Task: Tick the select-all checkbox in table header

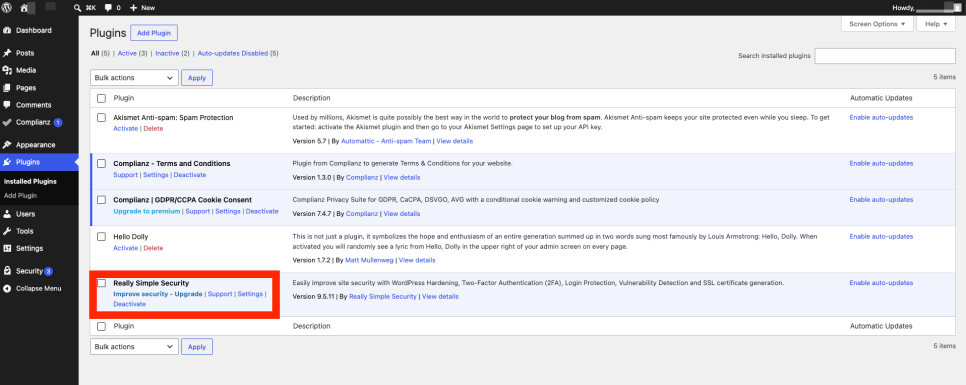Action: point(102,98)
